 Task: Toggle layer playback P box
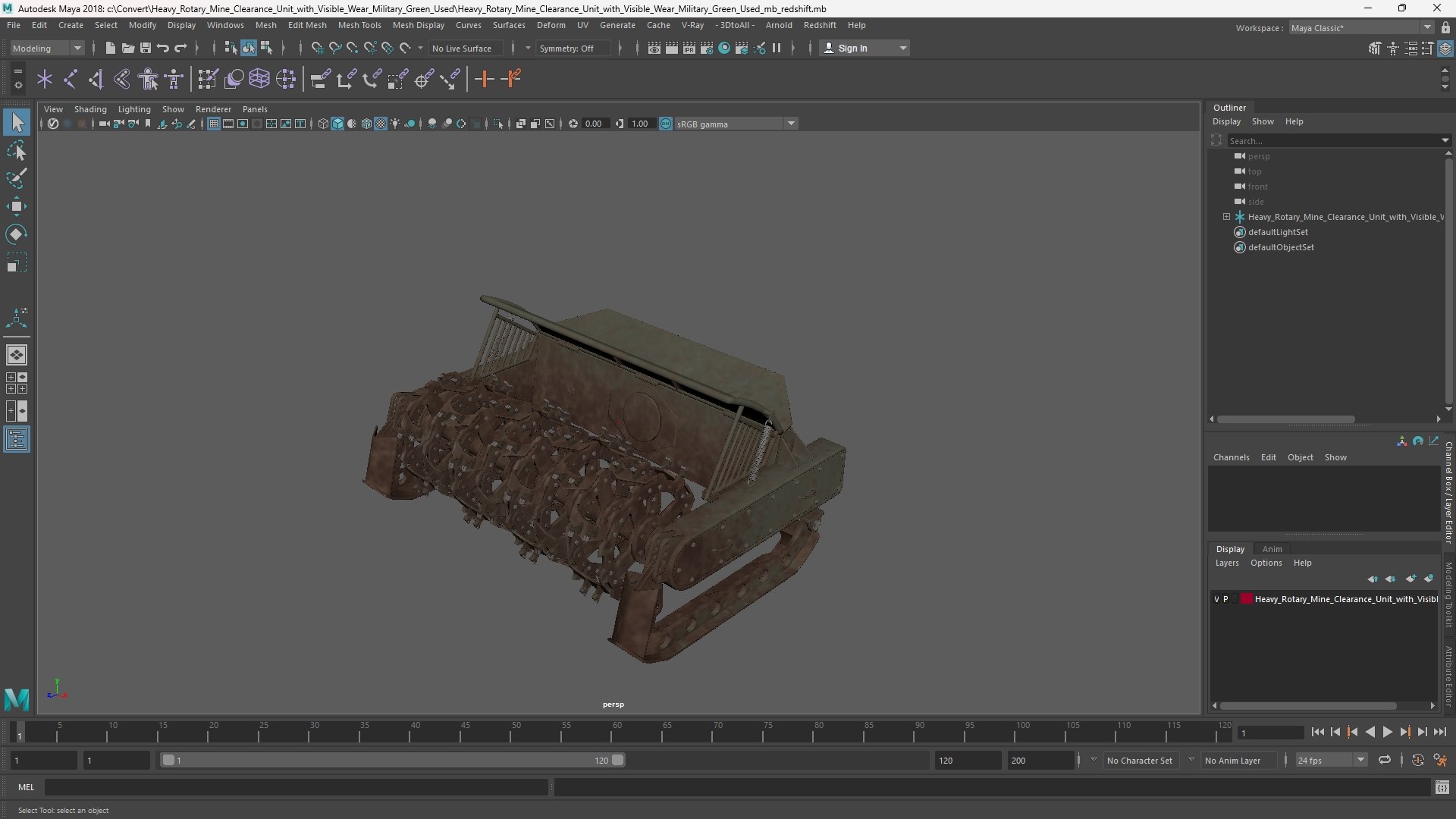click(1225, 599)
